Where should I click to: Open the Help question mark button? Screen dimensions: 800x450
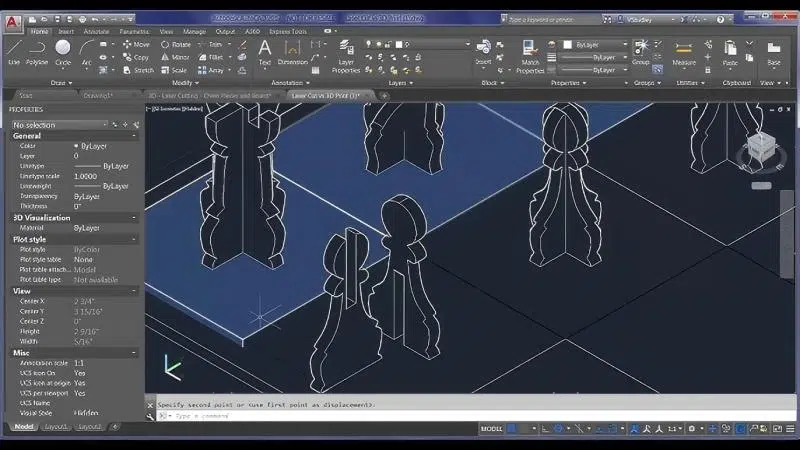[x=720, y=19]
